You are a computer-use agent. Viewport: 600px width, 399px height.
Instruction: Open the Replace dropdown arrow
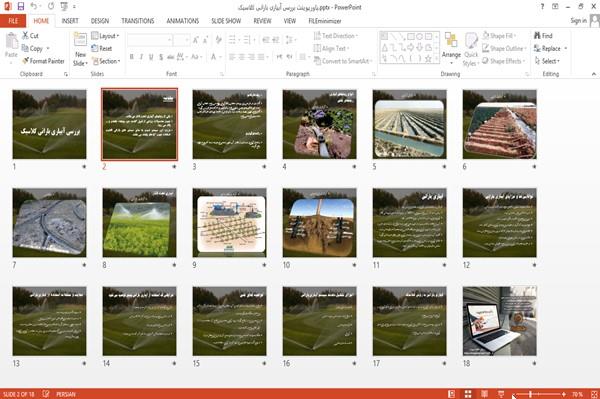566,49
